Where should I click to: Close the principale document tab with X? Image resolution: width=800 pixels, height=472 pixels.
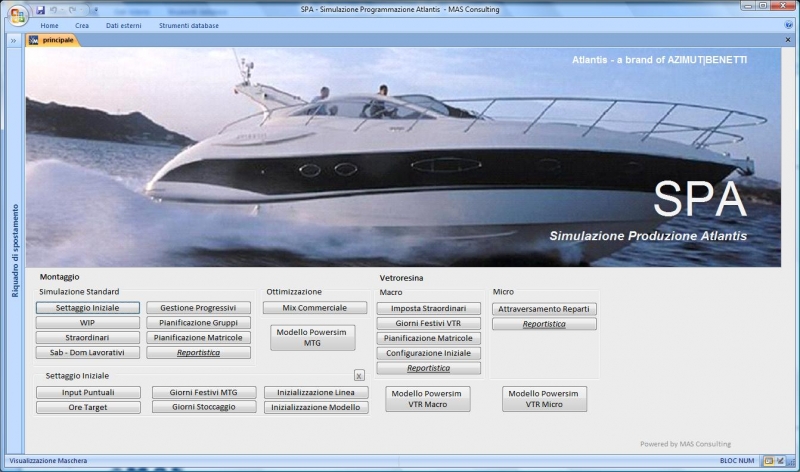click(789, 40)
